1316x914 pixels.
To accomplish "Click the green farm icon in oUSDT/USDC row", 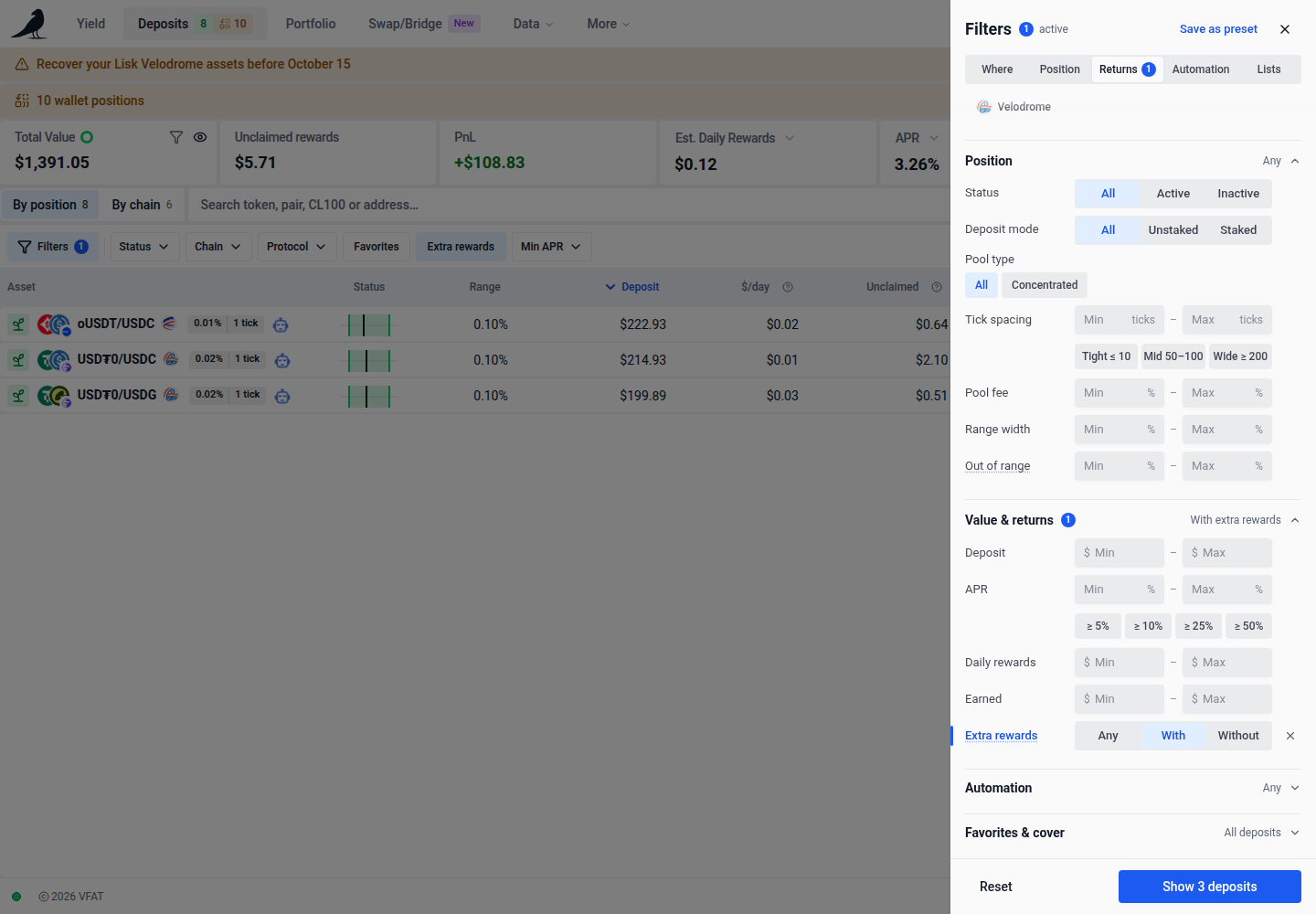I will pos(18,324).
